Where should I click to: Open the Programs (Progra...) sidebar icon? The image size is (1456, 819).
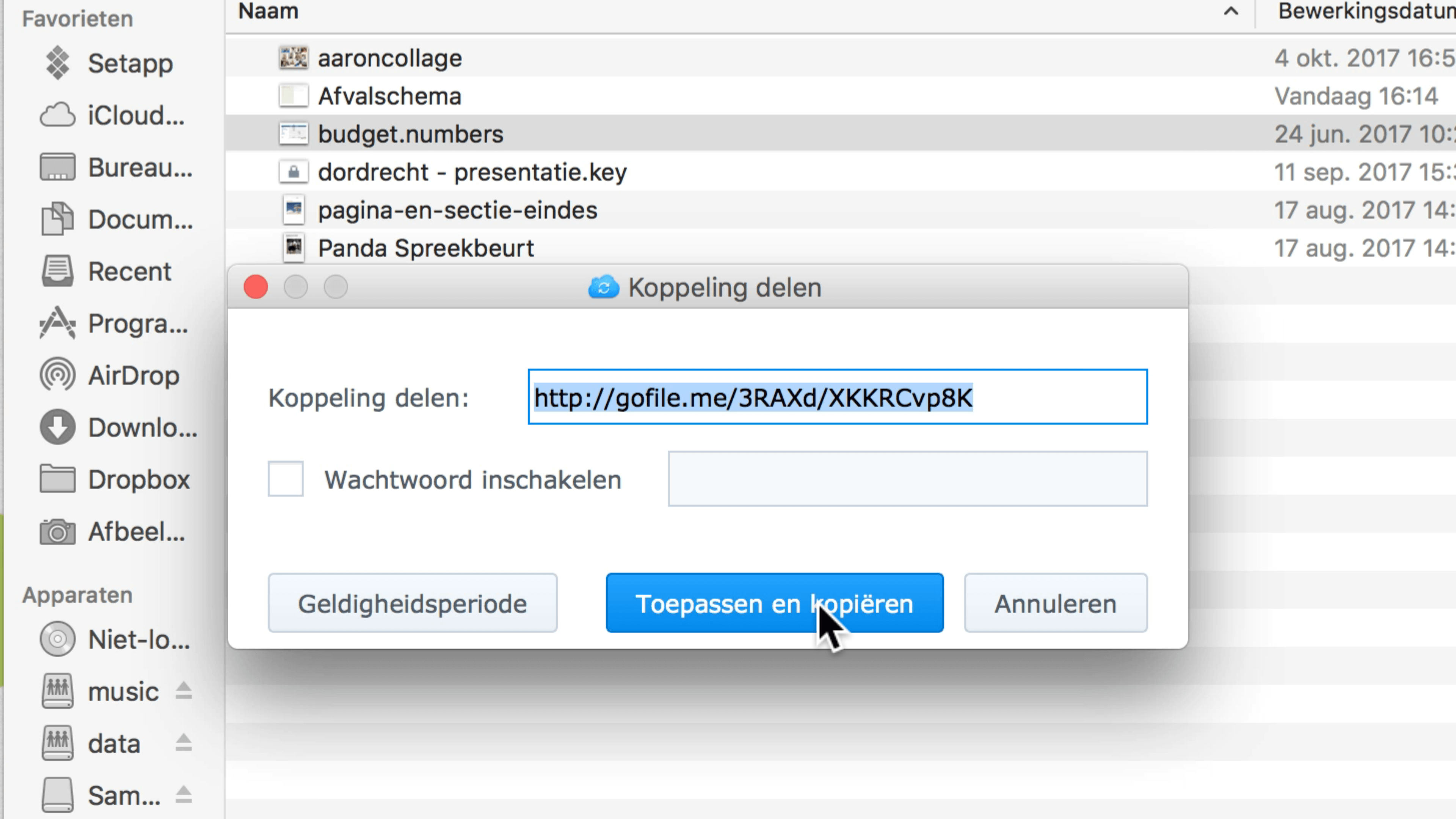click(x=57, y=323)
